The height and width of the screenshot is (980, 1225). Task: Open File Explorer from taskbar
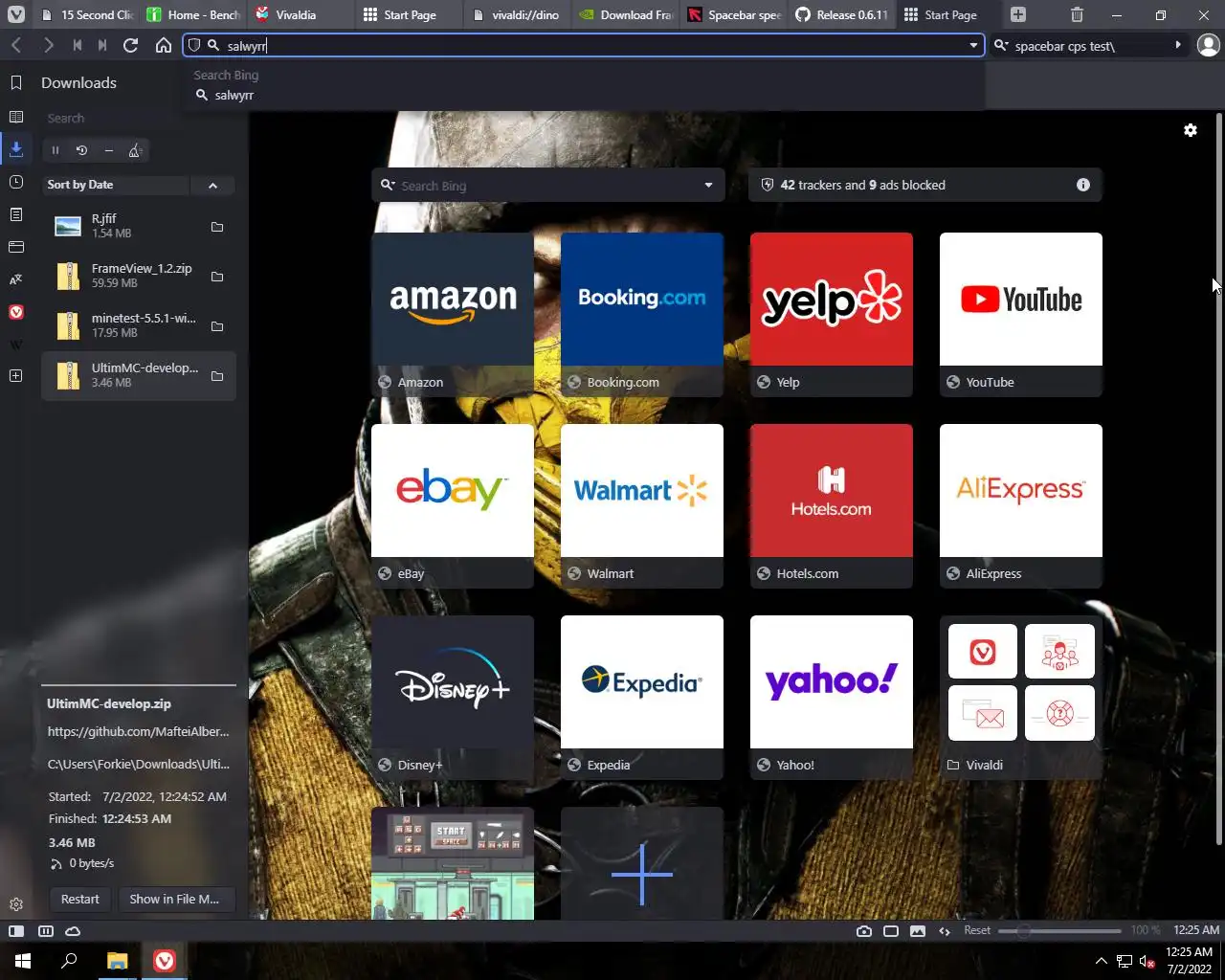click(x=117, y=961)
